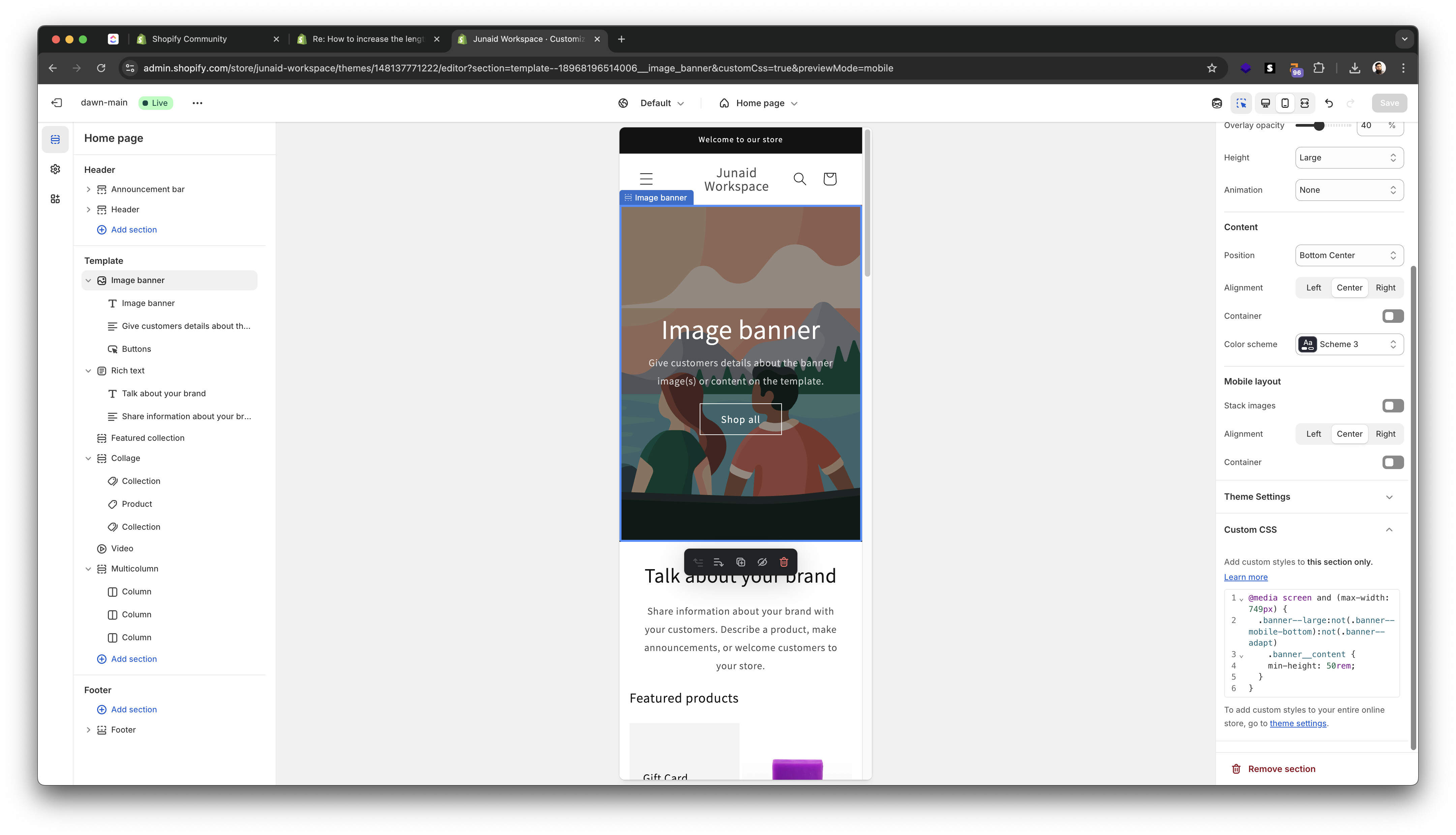
Task: Switch to the Shopify Community tab
Action: coord(190,39)
